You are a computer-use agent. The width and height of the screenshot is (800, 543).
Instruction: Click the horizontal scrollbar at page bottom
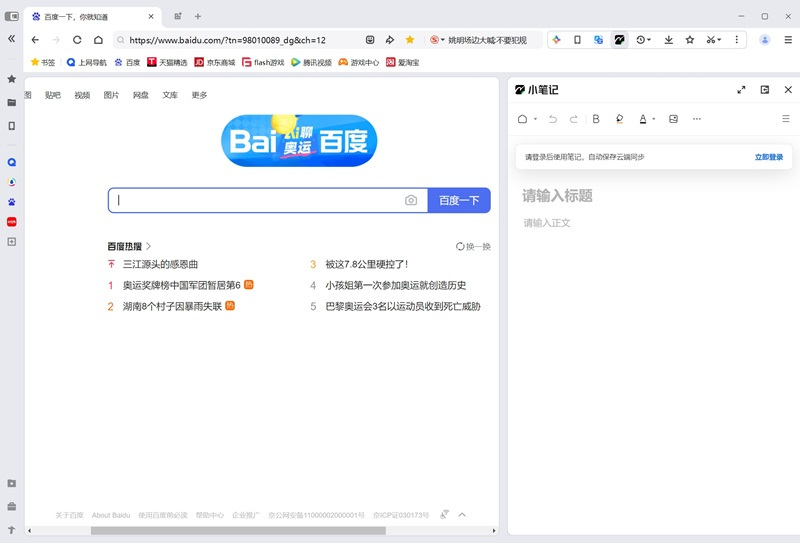point(238,531)
